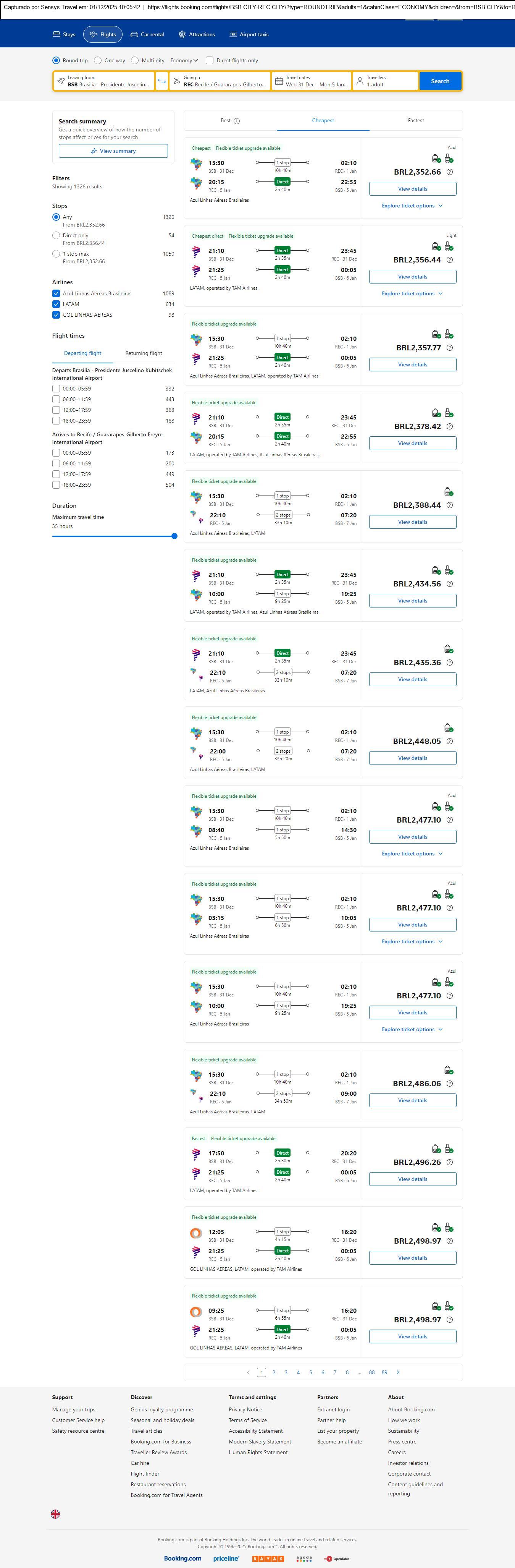515x1568 pixels.
Task: Switch to the Returning flight tab
Action: pyautogui.click(x=144, y=353)
